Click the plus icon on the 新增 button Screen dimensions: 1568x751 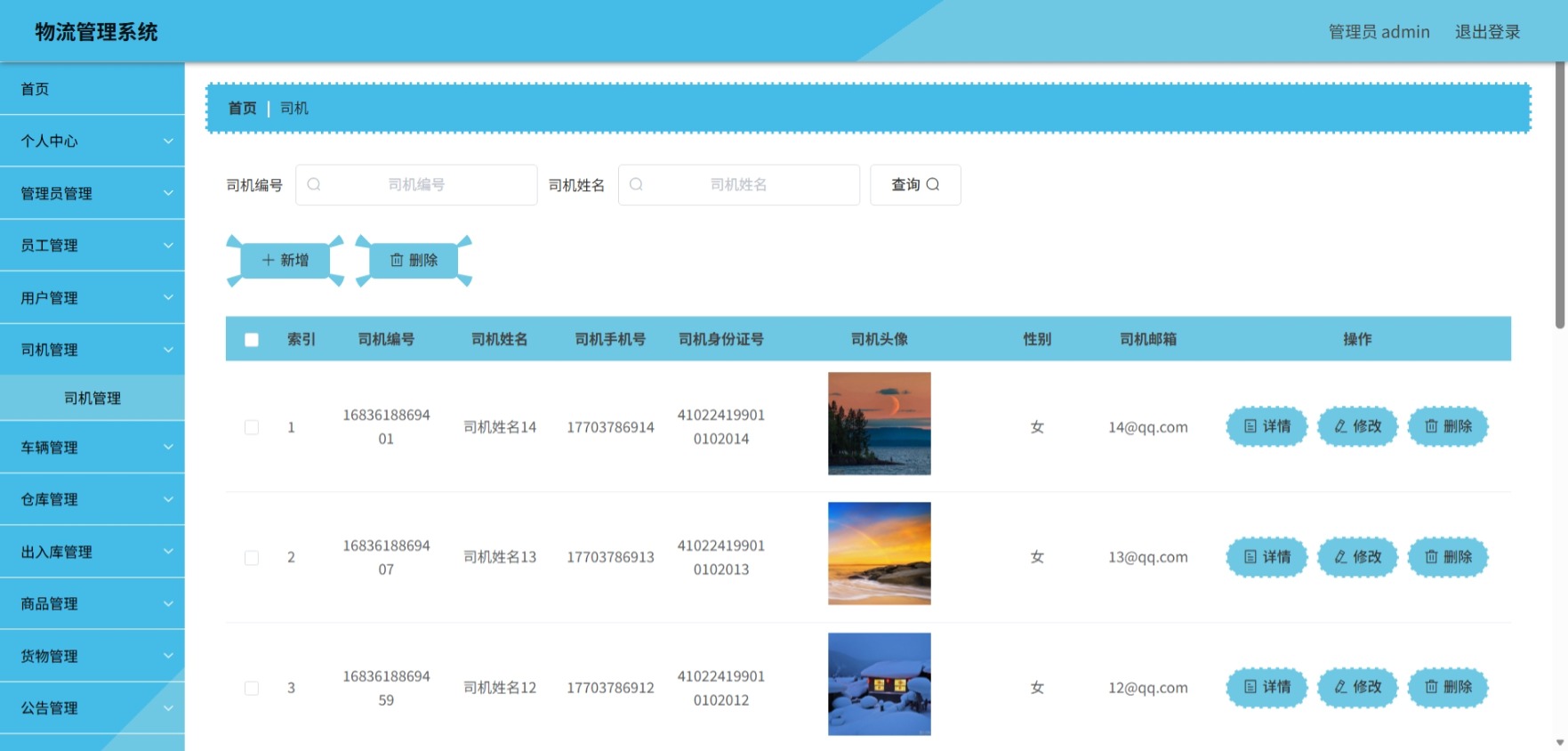(x=268, y=260)
